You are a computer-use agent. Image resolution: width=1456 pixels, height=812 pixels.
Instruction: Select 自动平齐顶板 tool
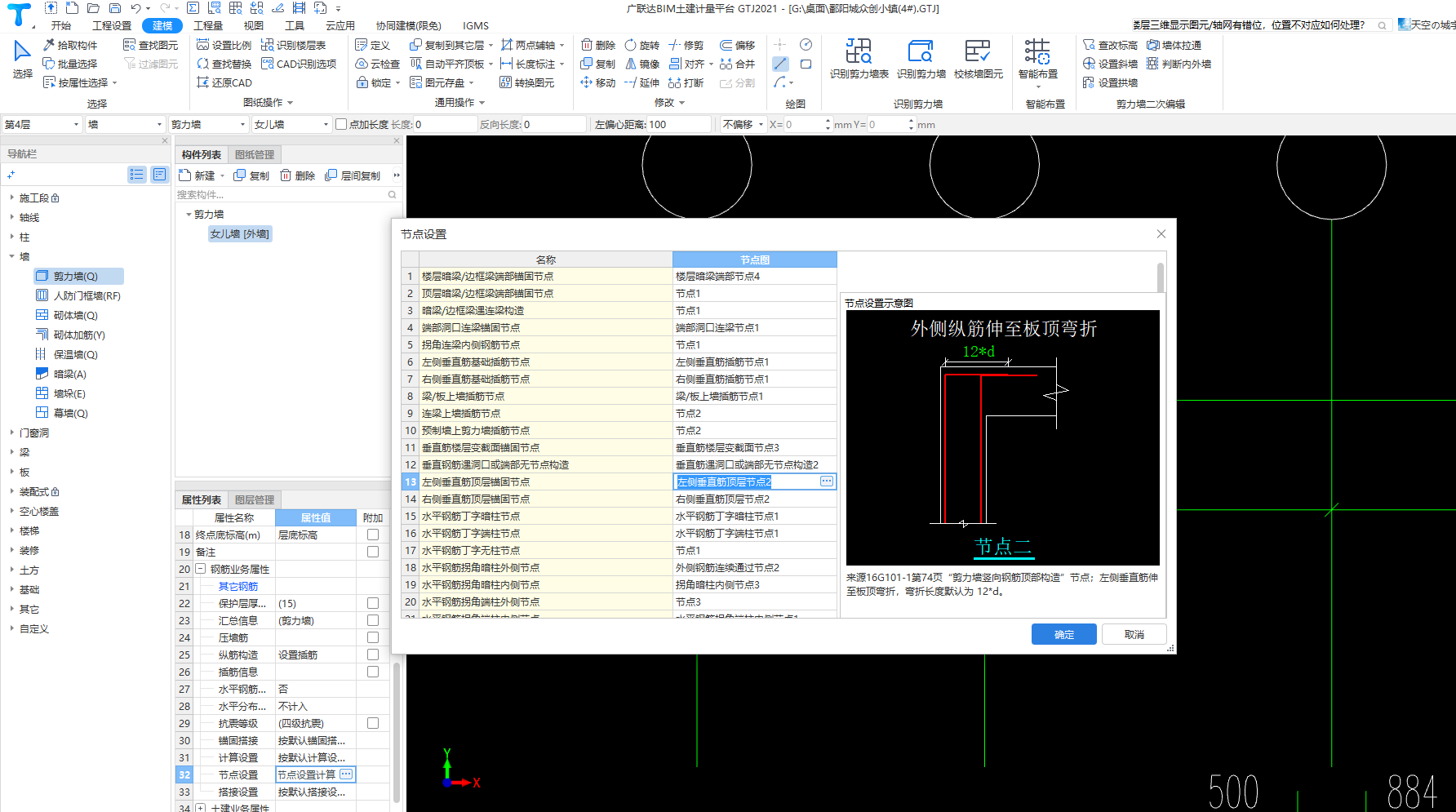[448, 64]
